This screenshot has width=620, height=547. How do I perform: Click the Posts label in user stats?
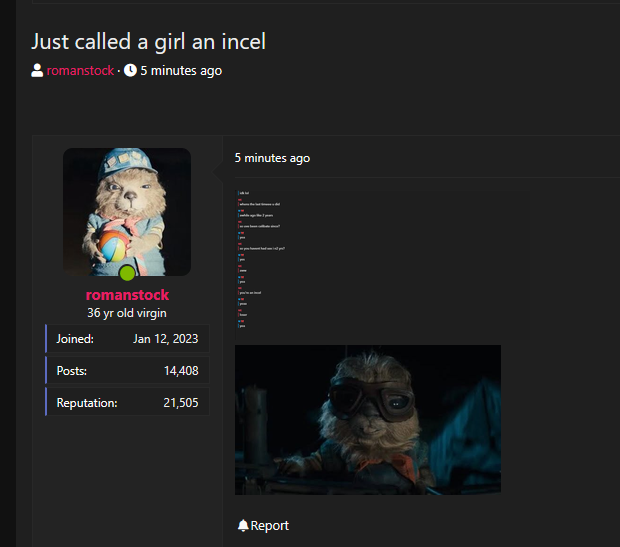72,371
